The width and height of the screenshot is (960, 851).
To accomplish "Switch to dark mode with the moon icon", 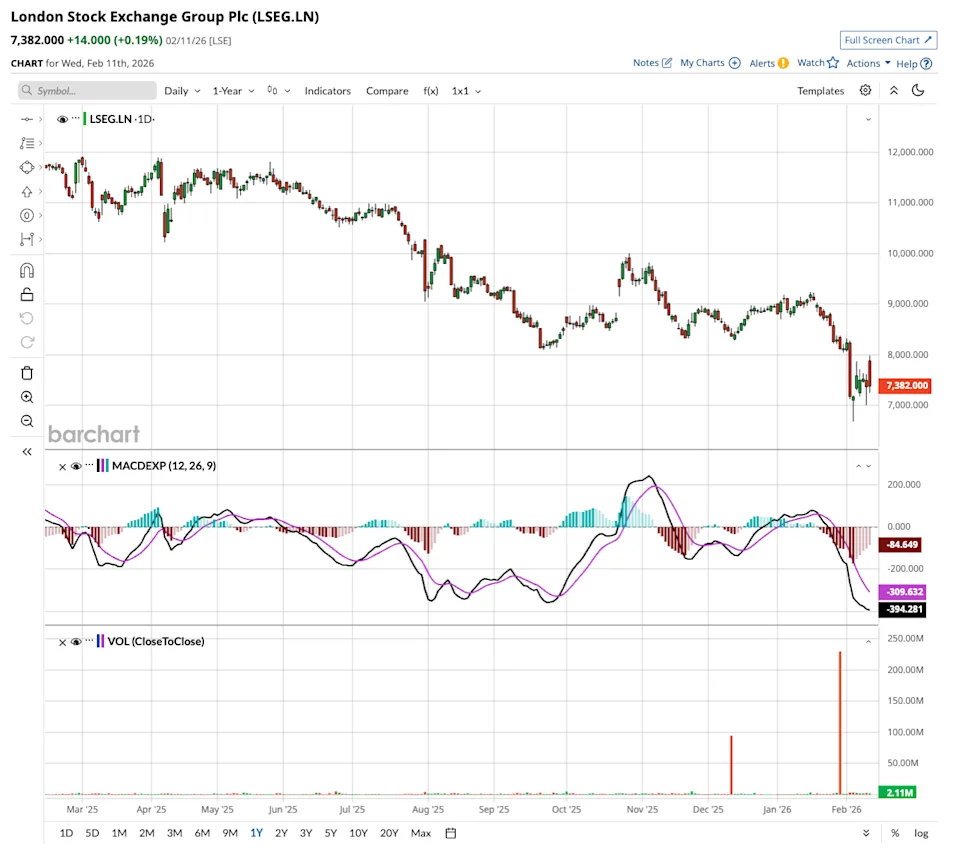I will tap(918, 90).
